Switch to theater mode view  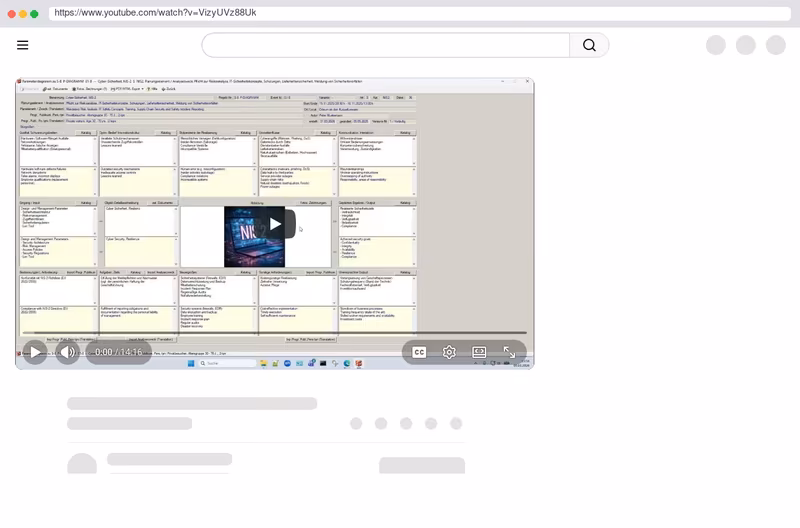[x=479, y=353]
